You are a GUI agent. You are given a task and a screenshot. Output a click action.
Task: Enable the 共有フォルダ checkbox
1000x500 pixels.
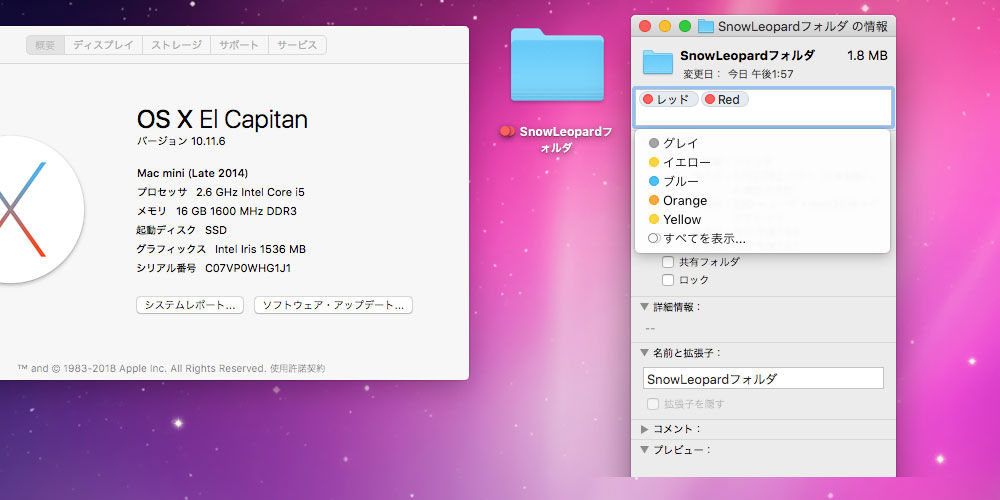click(668, 261)
